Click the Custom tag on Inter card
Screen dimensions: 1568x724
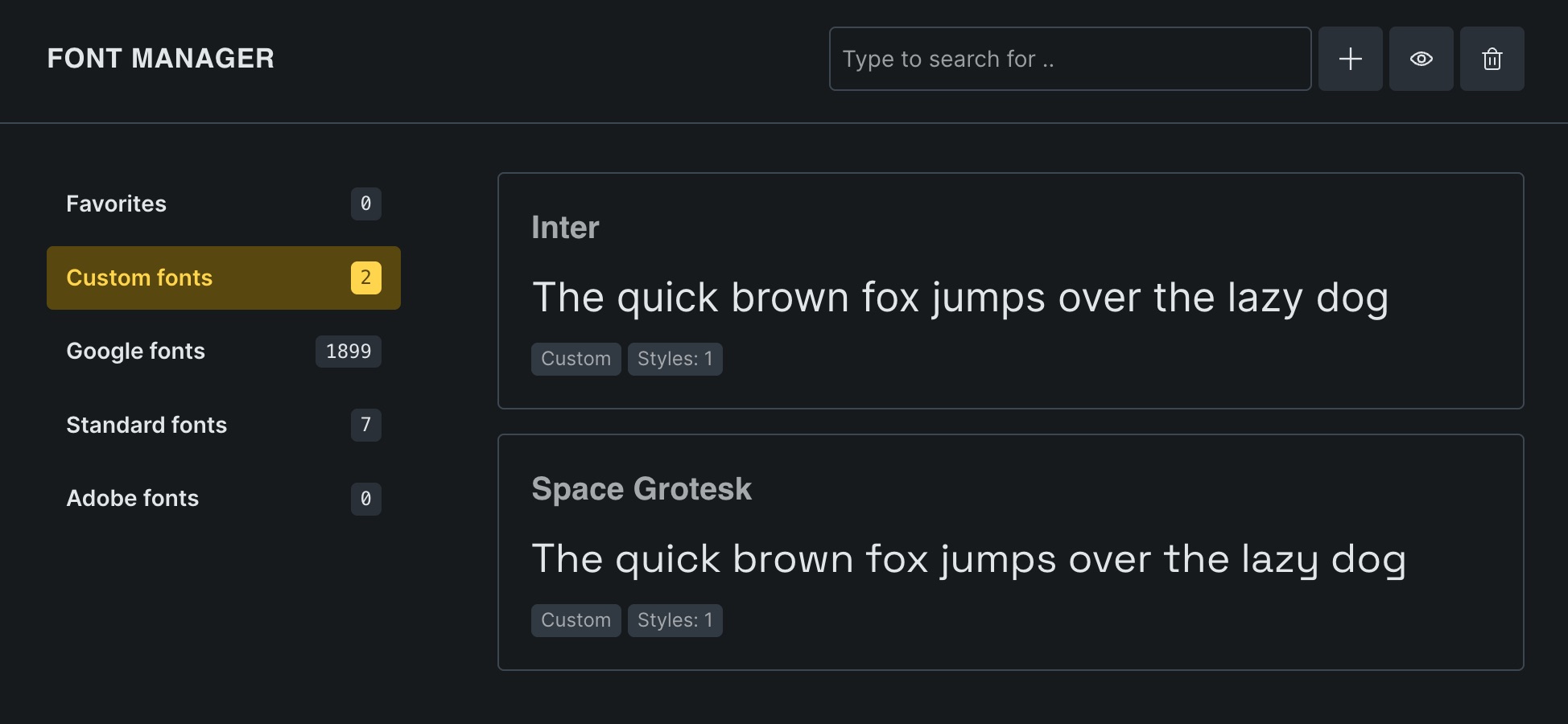click(576, 359)
